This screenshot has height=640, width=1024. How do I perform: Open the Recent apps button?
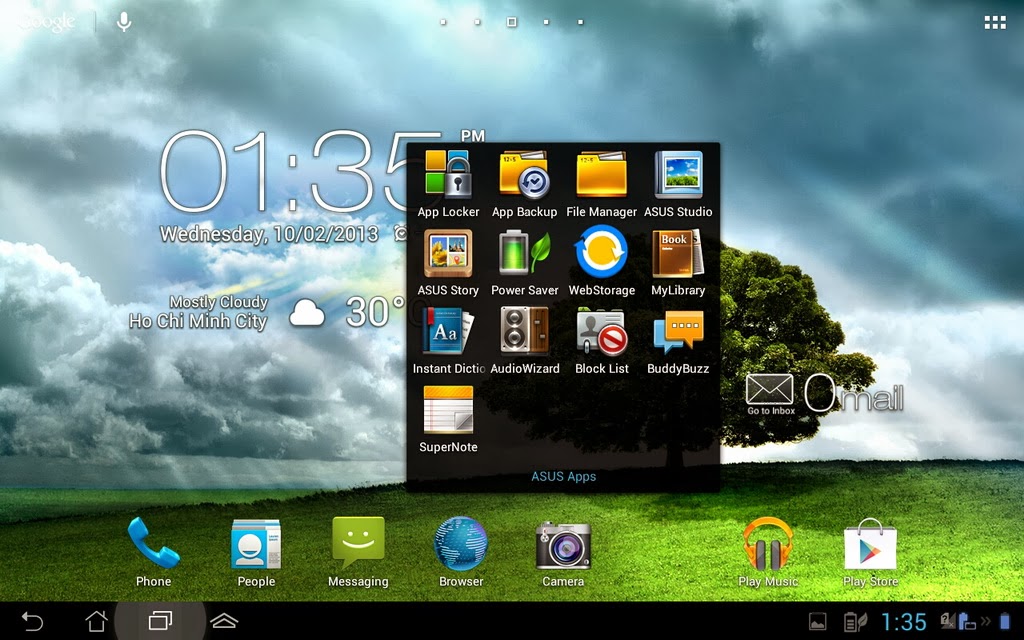160,620
